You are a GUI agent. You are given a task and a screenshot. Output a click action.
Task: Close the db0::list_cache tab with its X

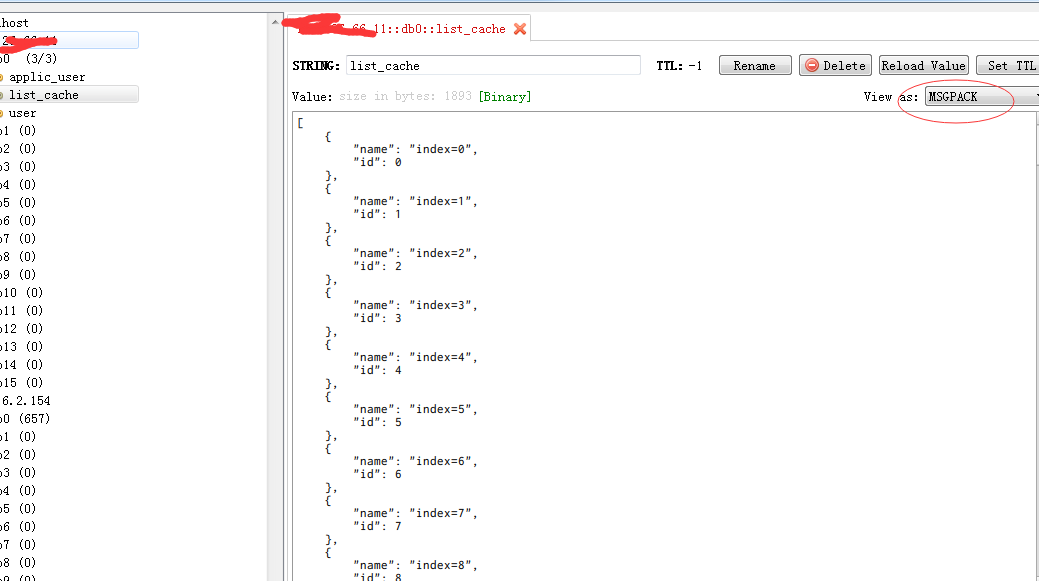click(520, 29)
